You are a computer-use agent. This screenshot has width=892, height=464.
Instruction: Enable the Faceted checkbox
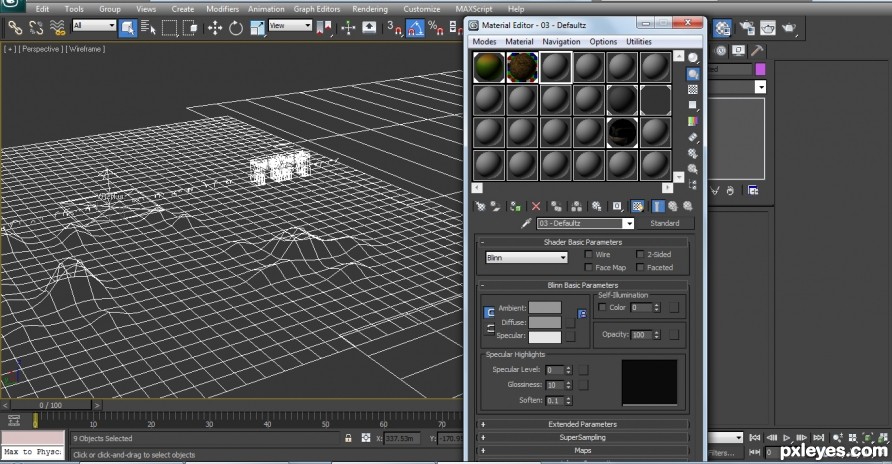point(640,267)
